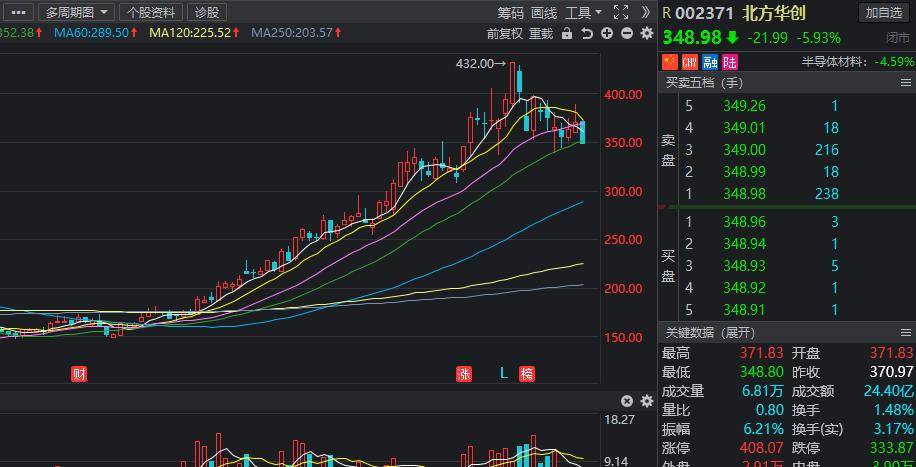The width and height of the screenshot is (916, 467).
Task: Click the 跌停 value 333.87
Action: point(893,448)
